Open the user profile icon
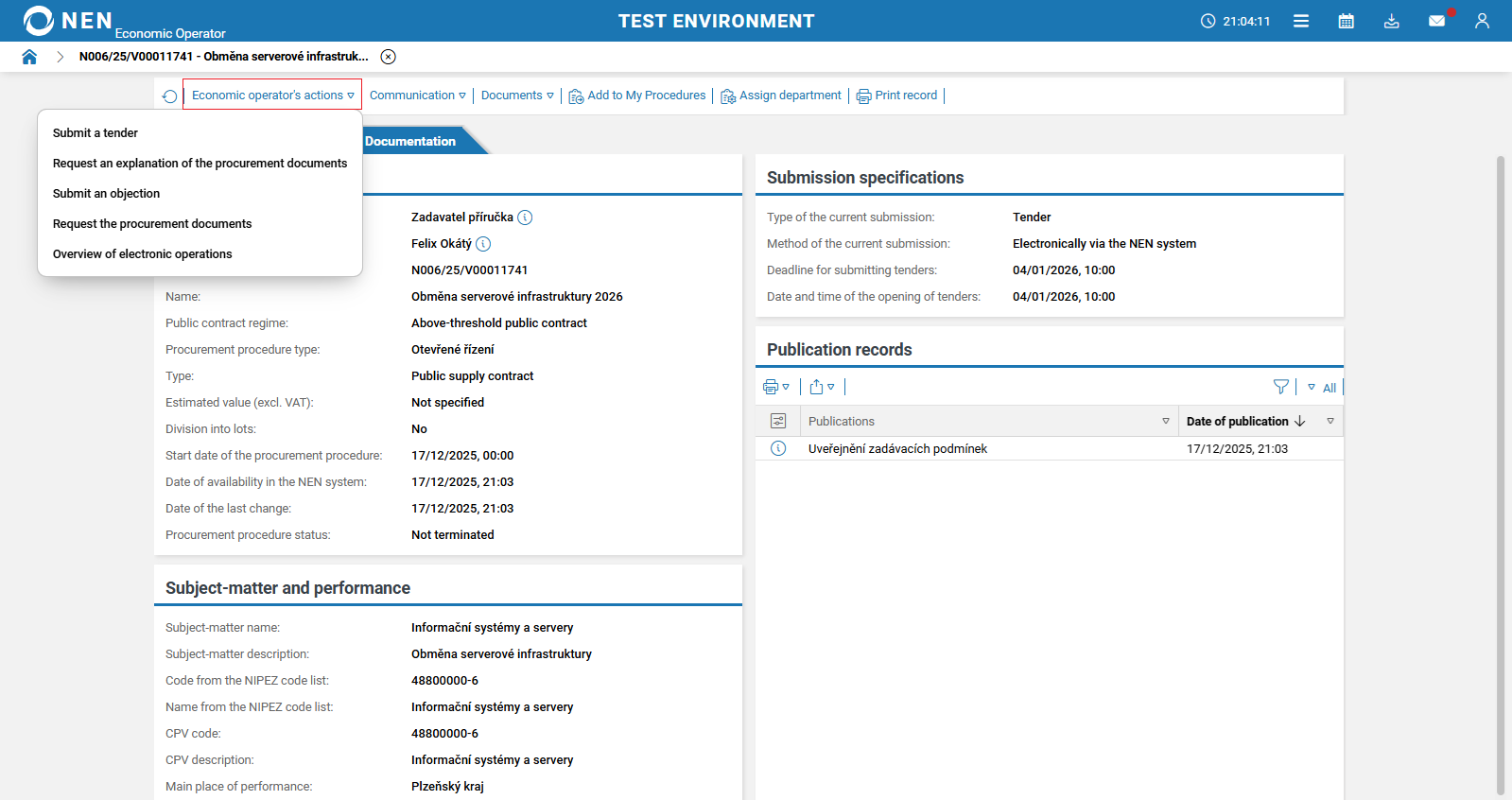The image size is (1512, 800). (x=1482, y=21)
